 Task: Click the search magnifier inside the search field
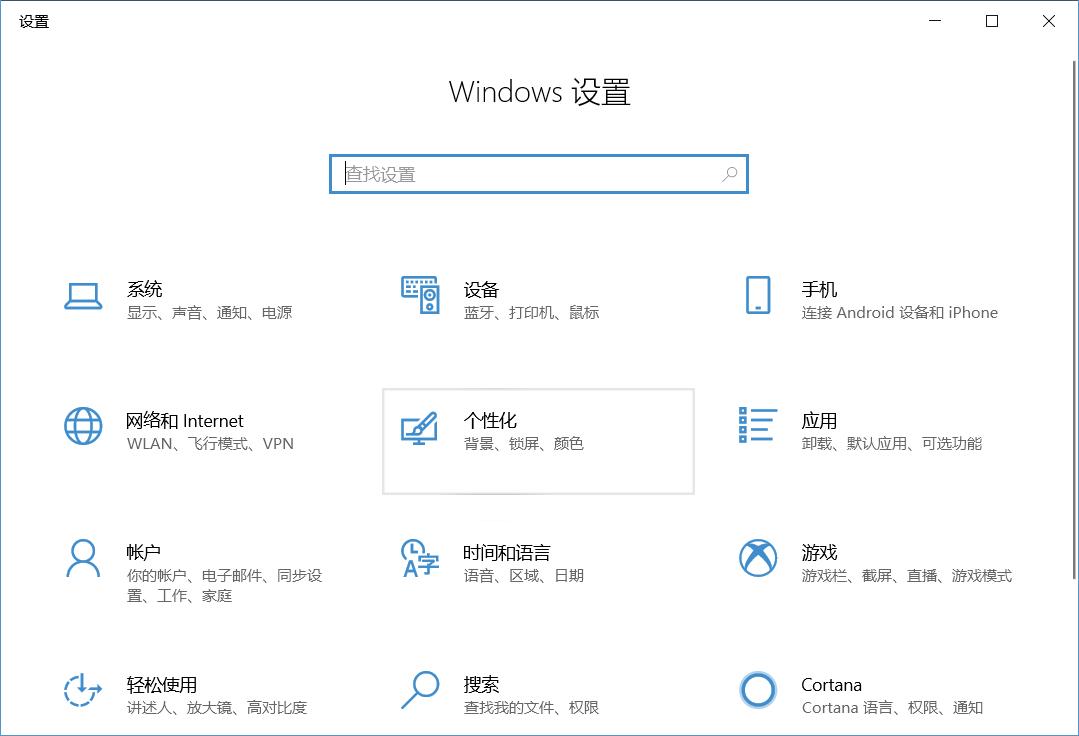pyautogui.click(x=729, y=173)
